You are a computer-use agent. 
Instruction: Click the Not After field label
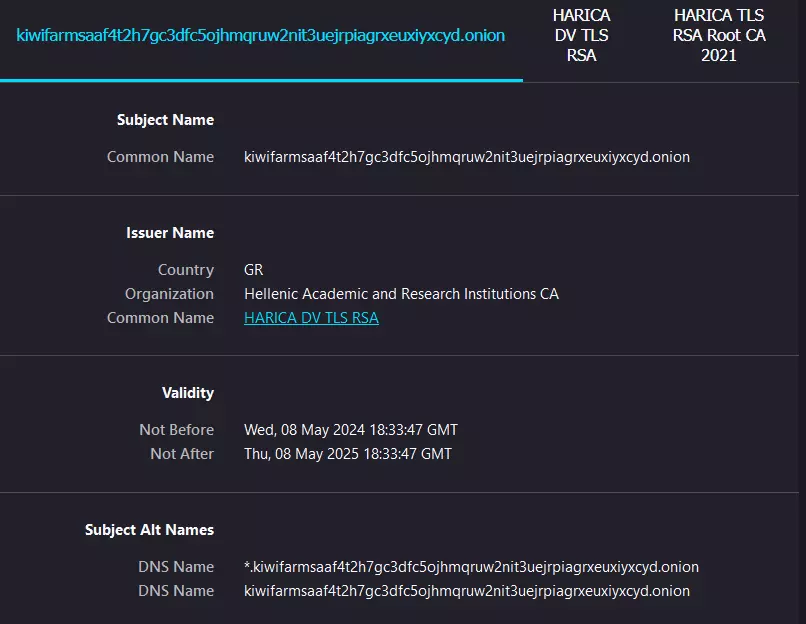coord(182,453)
